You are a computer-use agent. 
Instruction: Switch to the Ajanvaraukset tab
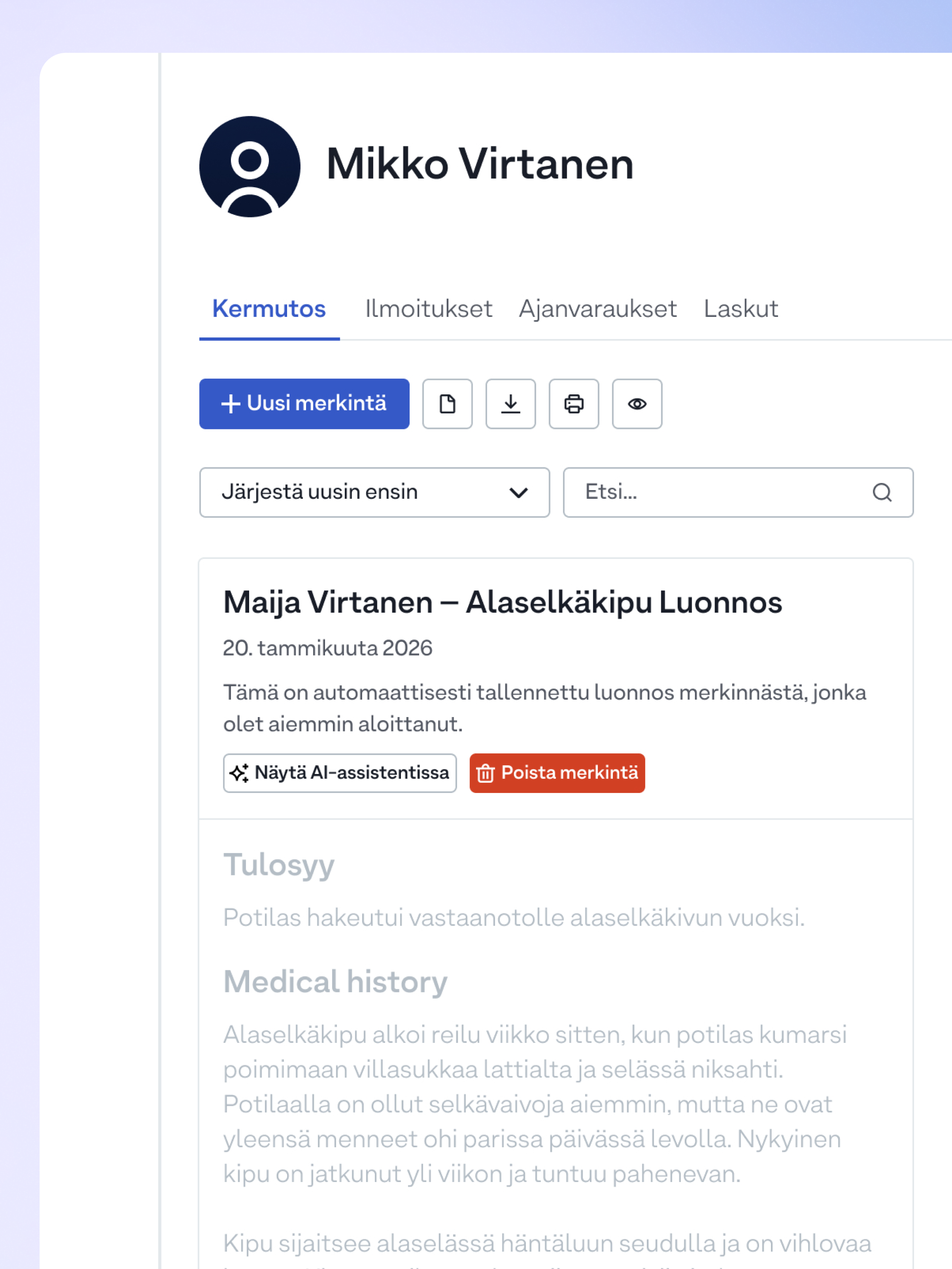click(597, 309)
